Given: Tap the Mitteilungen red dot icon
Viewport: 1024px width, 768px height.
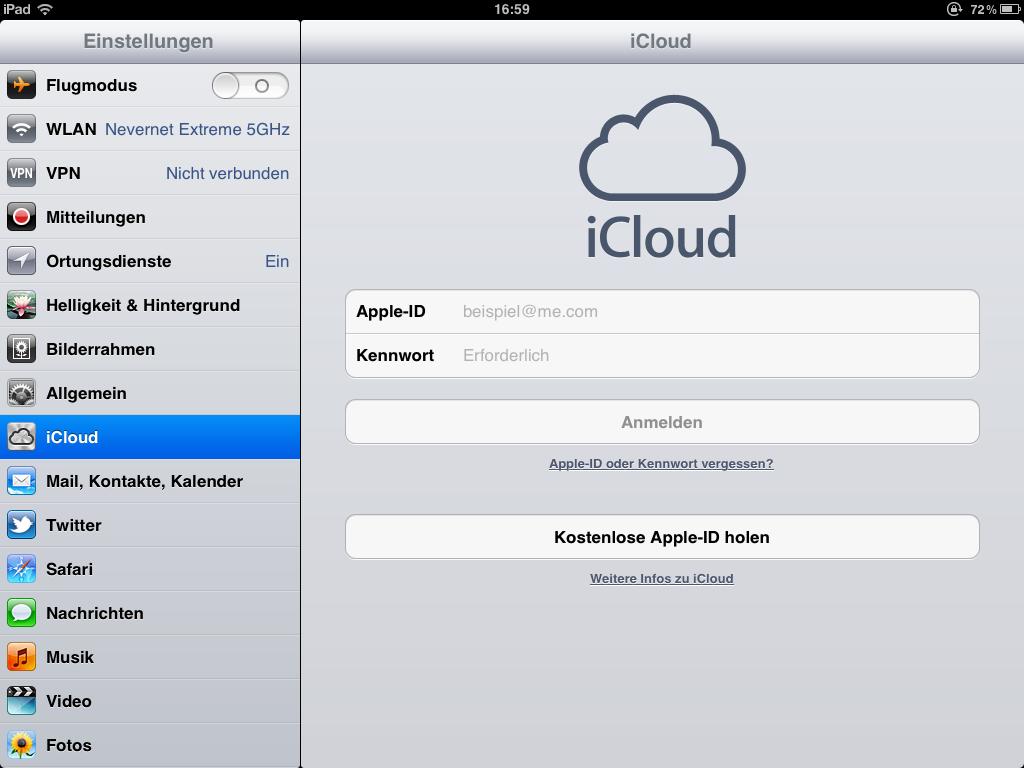Looking at the screenshot, I should (22, 217).
